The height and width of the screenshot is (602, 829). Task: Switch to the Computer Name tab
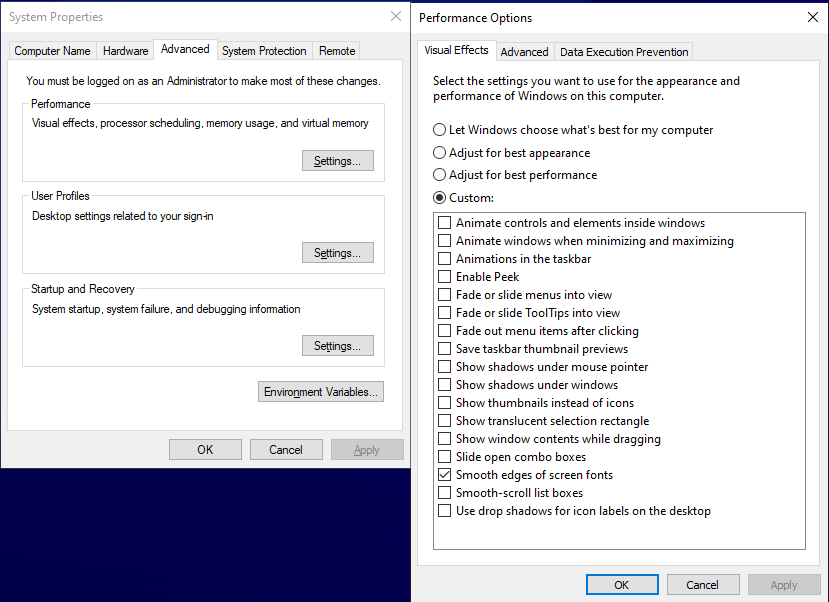[52, 51]
